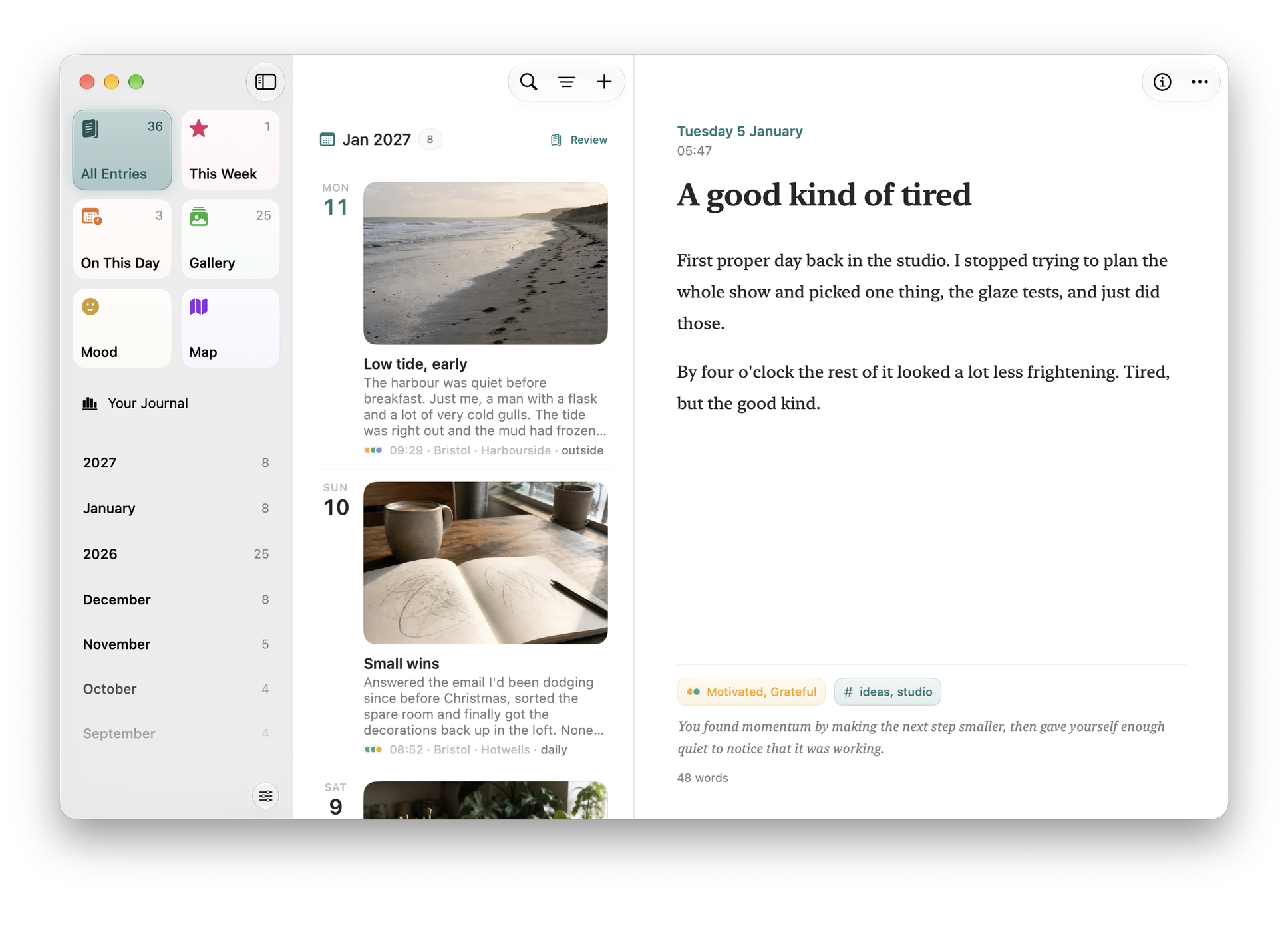Open the Mood tile
Viewport: 1288px width, 931px height.
pos(122,328)
